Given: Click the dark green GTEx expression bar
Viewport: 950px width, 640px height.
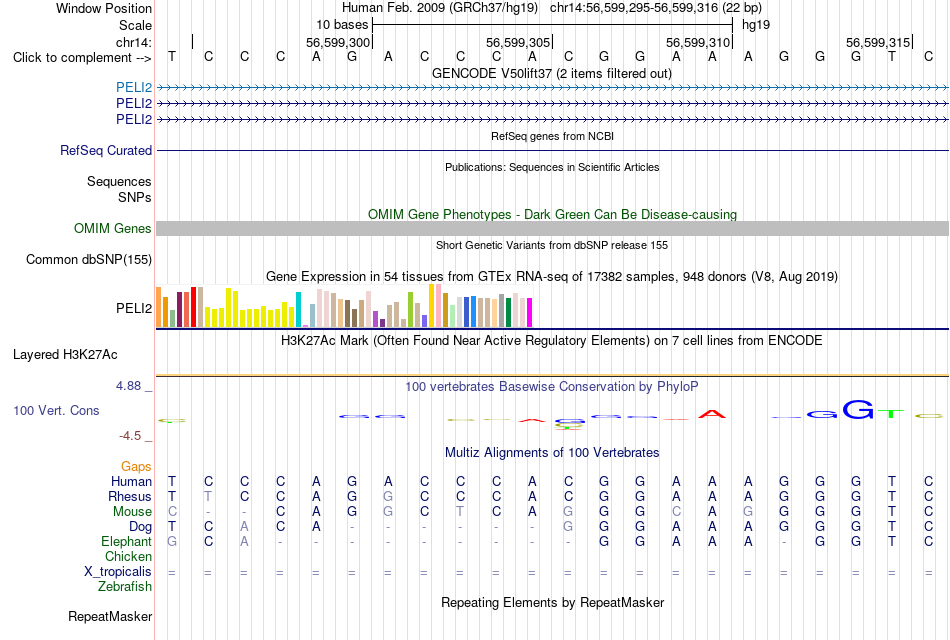Looking at the screenshot, I should [508, 313].
